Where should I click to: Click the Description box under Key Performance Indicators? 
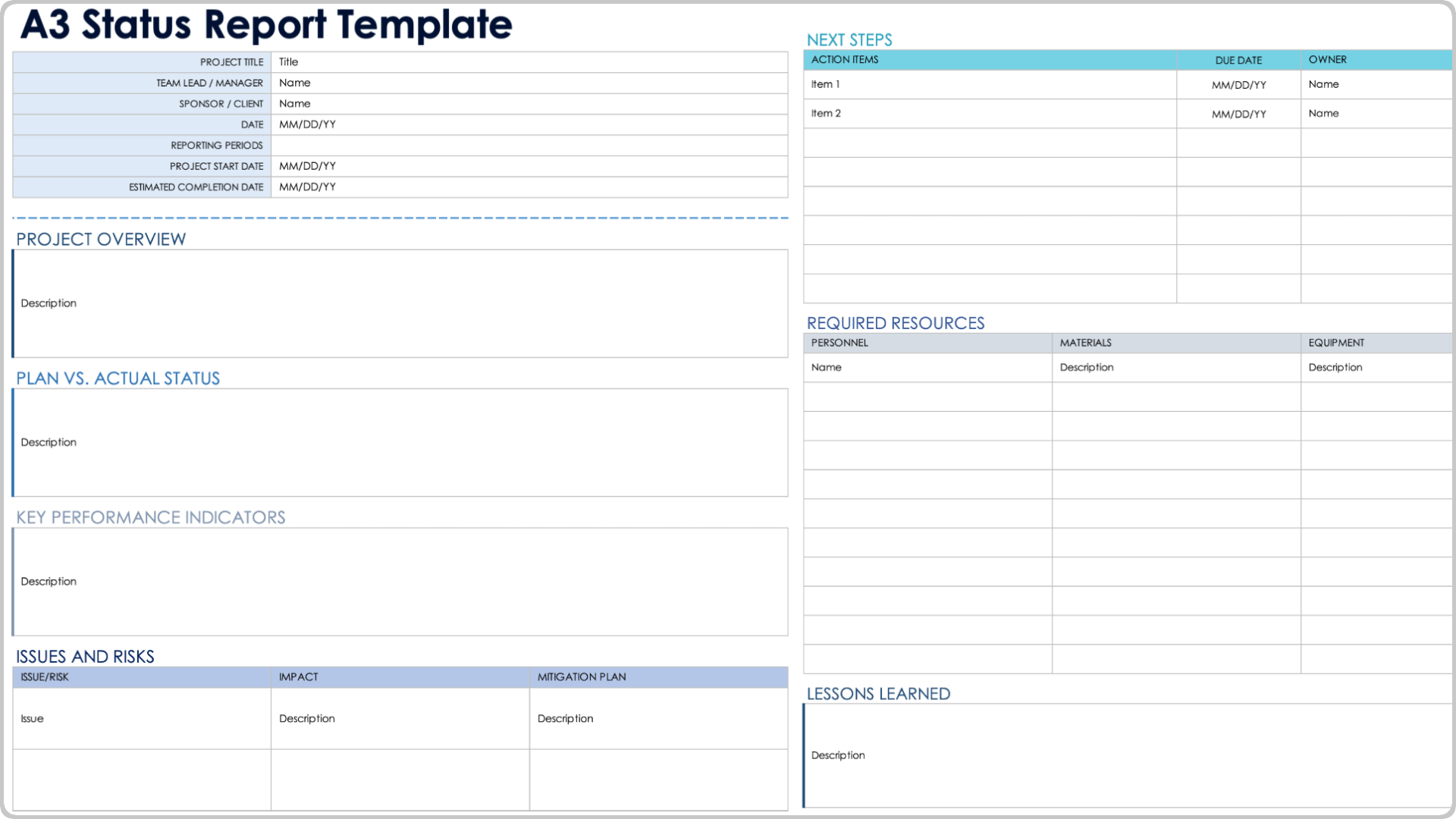point(400,582)
